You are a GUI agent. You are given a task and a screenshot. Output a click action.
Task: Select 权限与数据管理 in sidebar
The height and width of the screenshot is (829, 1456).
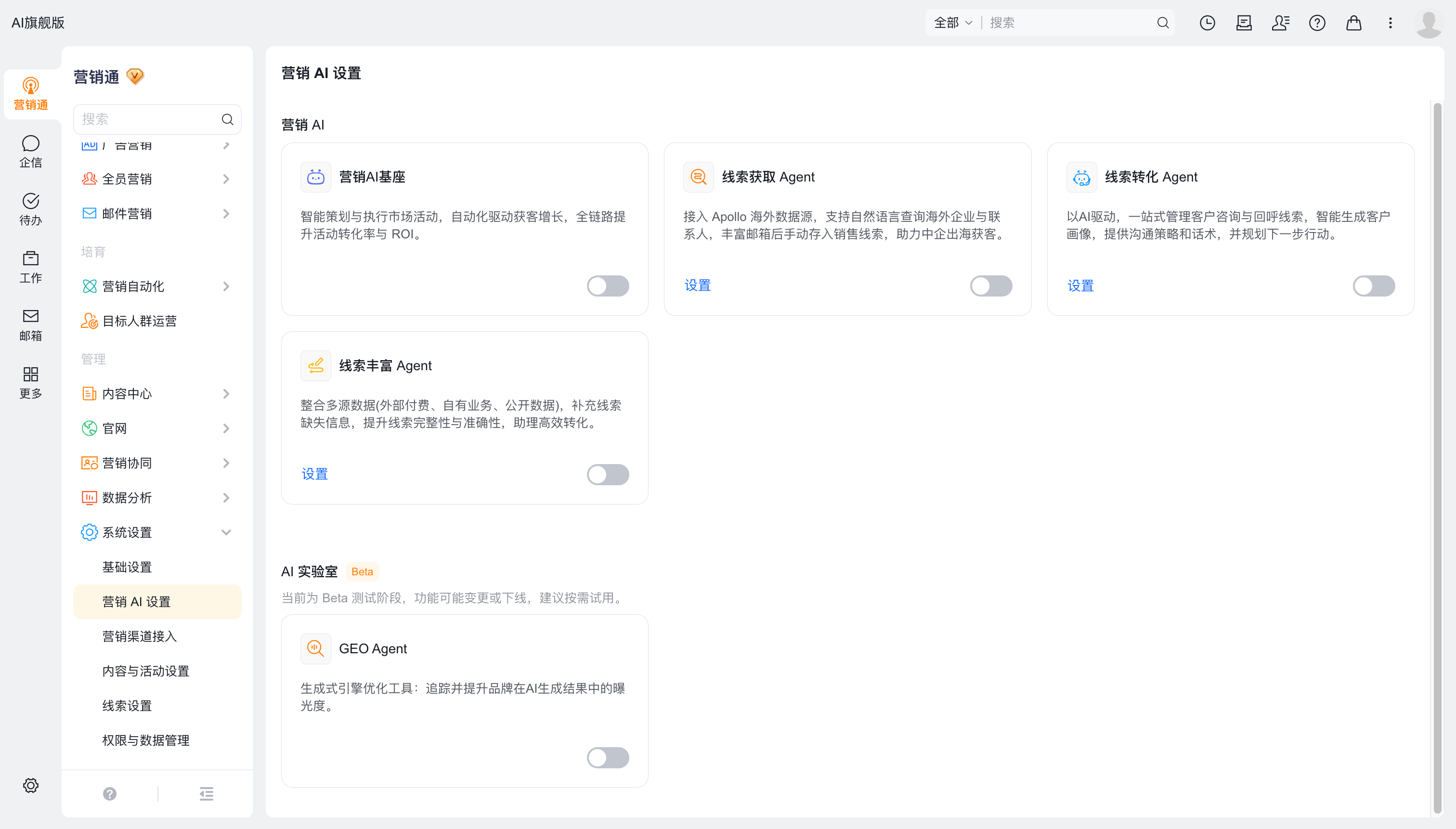(157, 740)
